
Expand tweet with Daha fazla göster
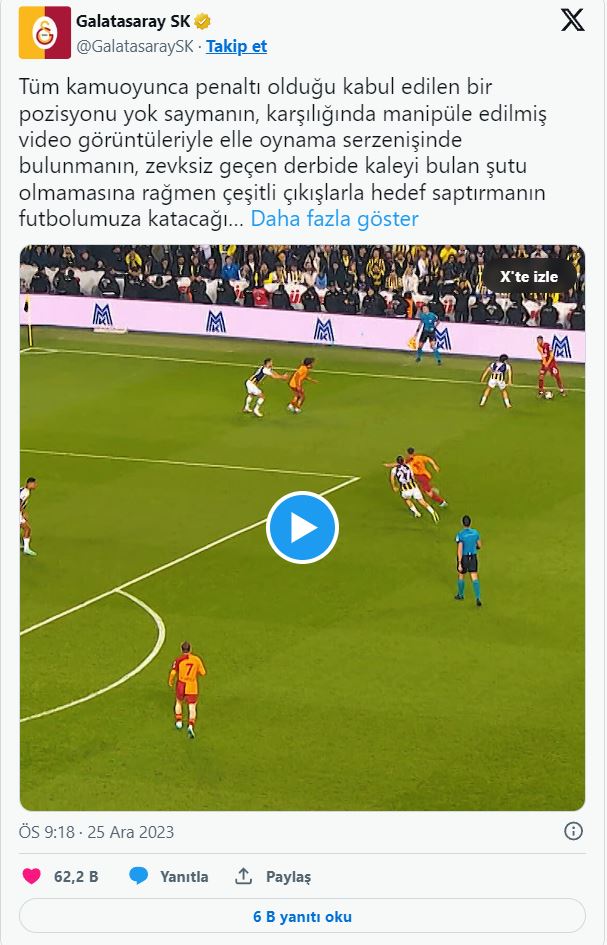(334, 219)
